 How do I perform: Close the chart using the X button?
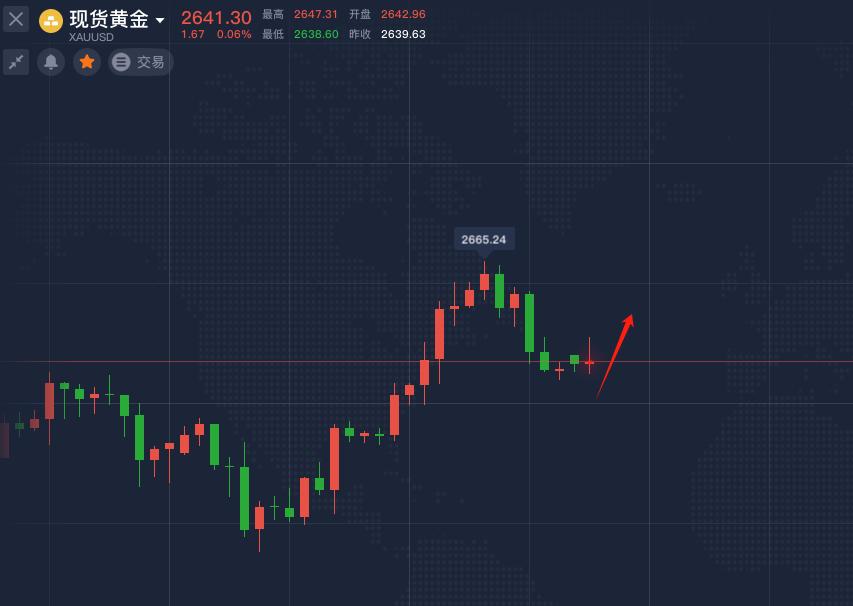point(16,19)
